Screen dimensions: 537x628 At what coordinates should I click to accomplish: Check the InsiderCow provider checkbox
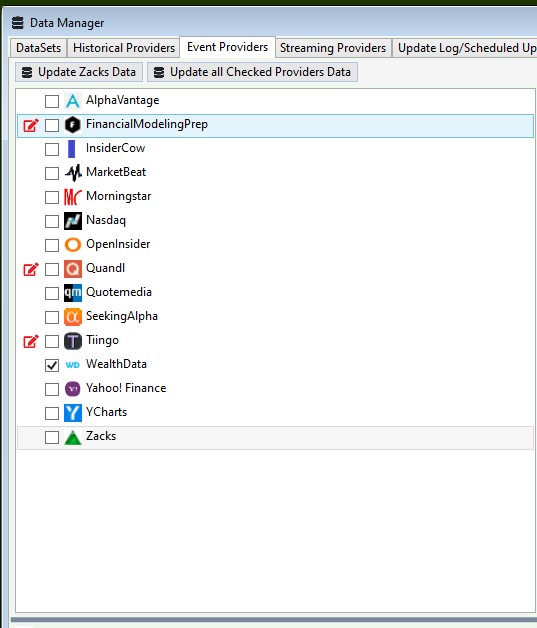tap(52, 149)
